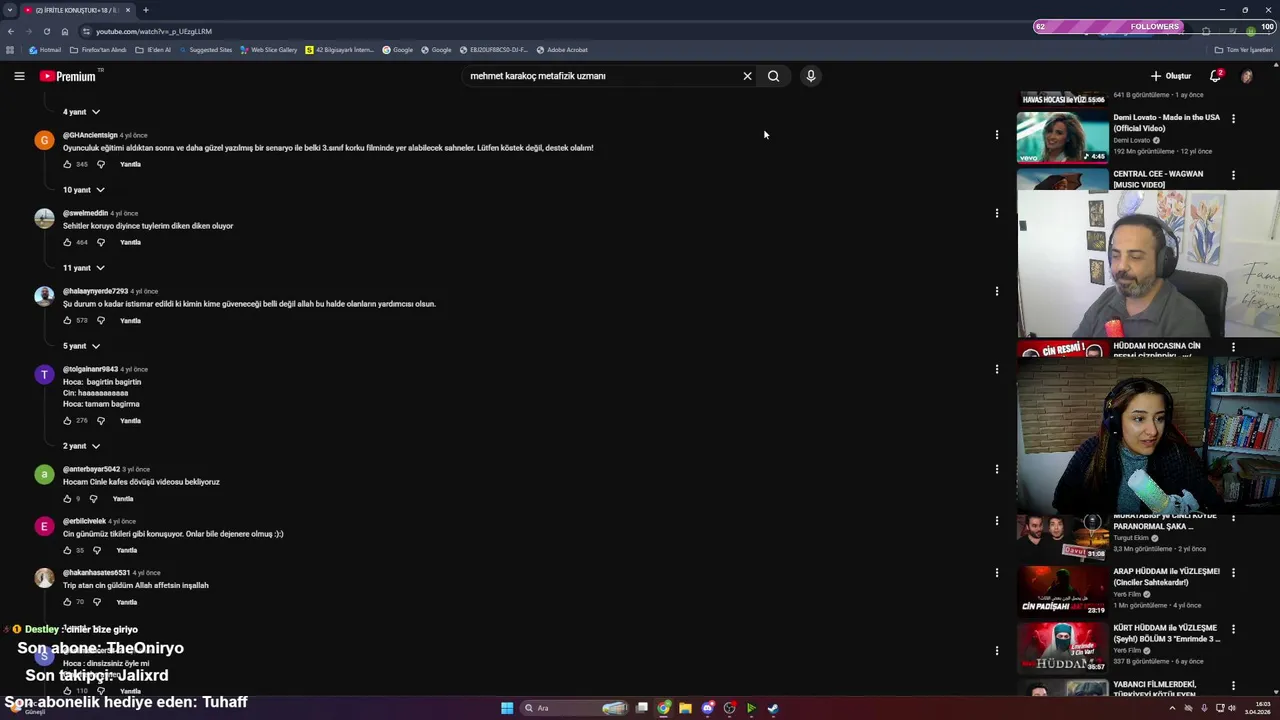Open Hotmail bookmark
This screenshot has width=1280, height=720.
45,50
